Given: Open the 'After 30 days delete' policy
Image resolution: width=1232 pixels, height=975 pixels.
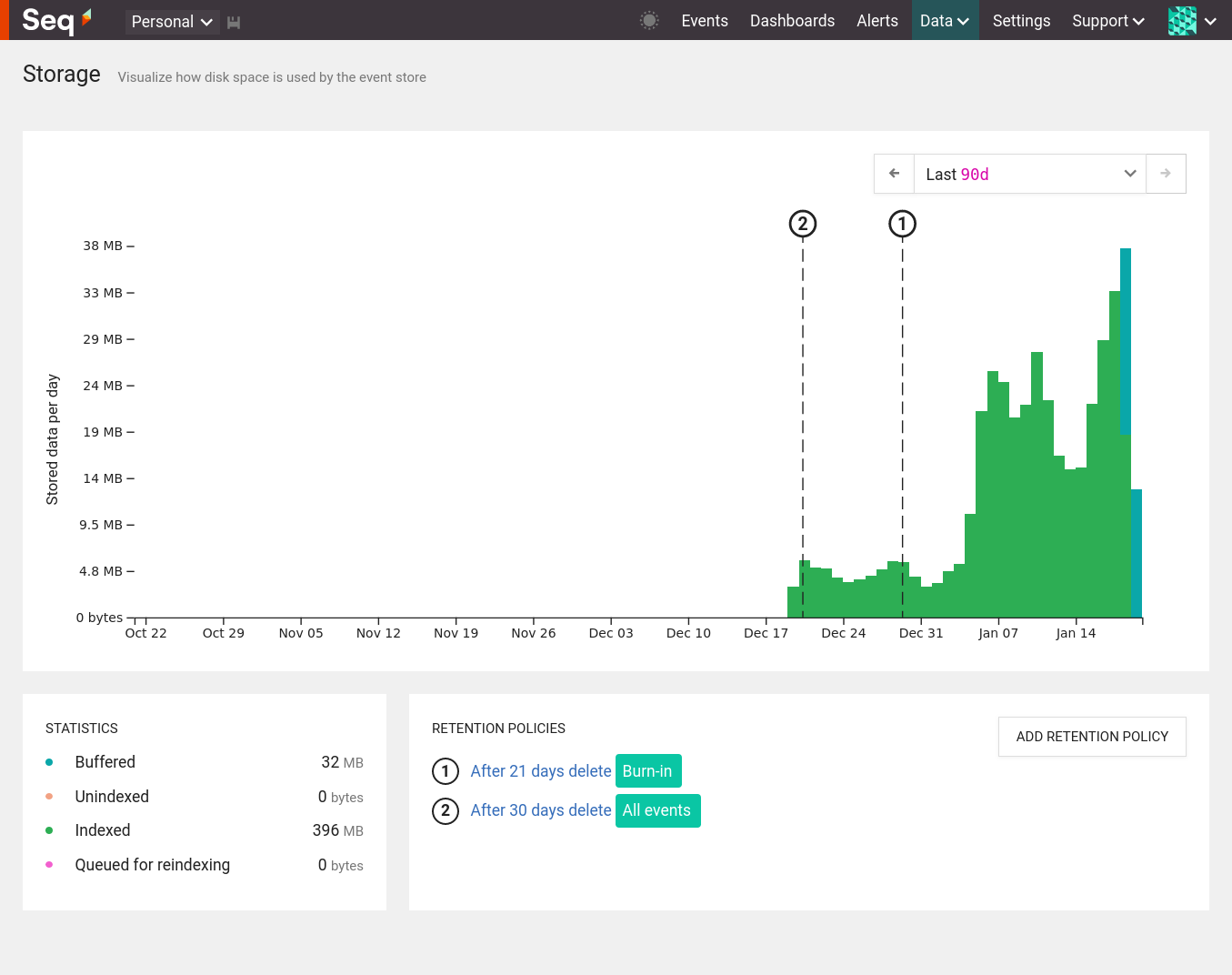Looking at the screenshot, I should [541, 810].
